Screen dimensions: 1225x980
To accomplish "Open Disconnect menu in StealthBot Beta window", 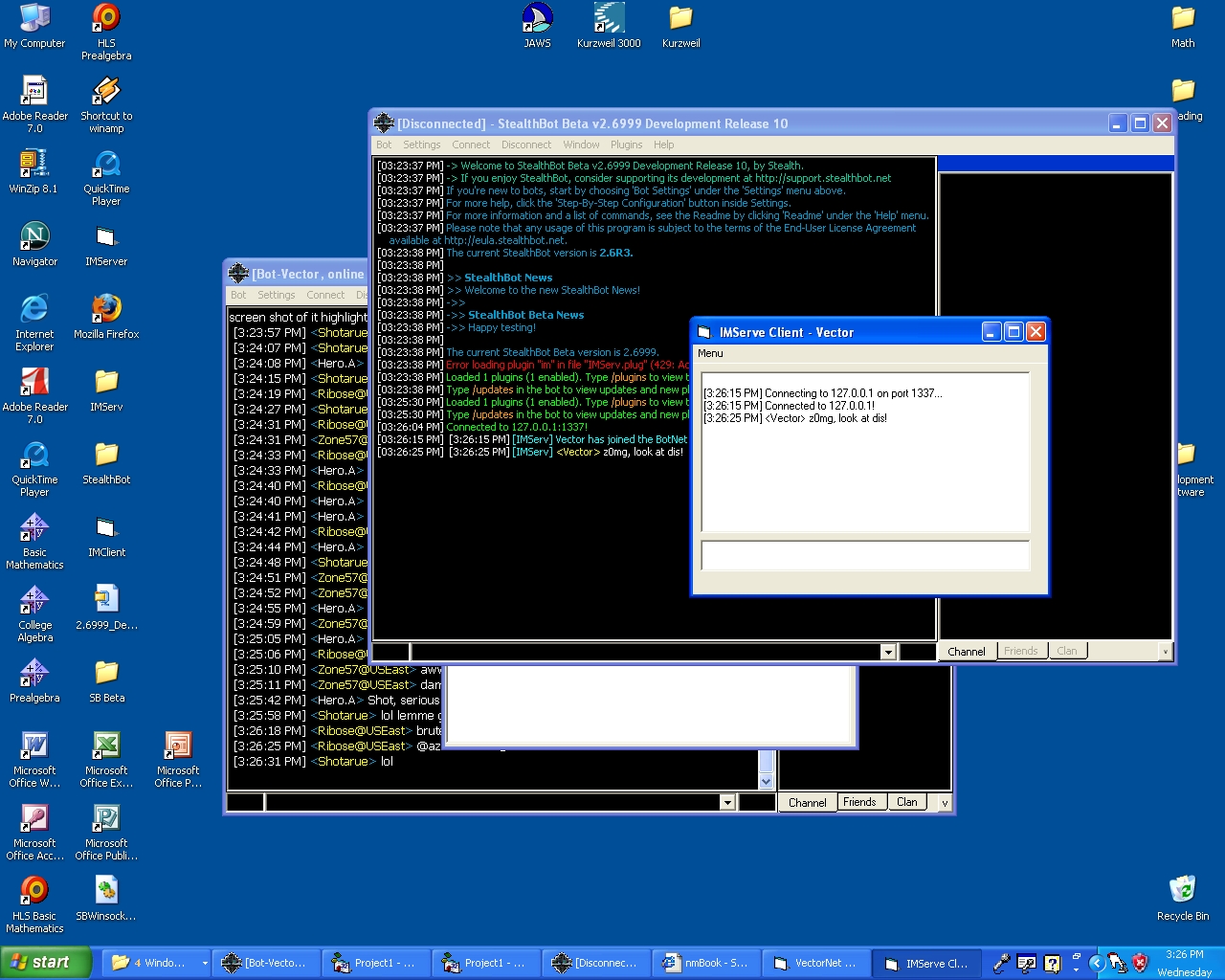I will pos(526,145).
